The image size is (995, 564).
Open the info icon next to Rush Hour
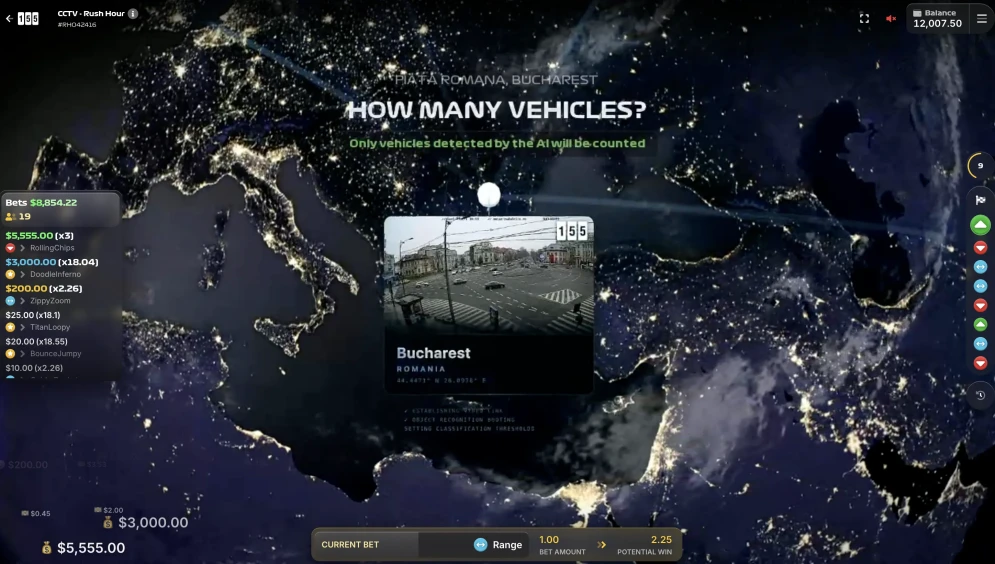pyautogui.click(x=133, y=13)
